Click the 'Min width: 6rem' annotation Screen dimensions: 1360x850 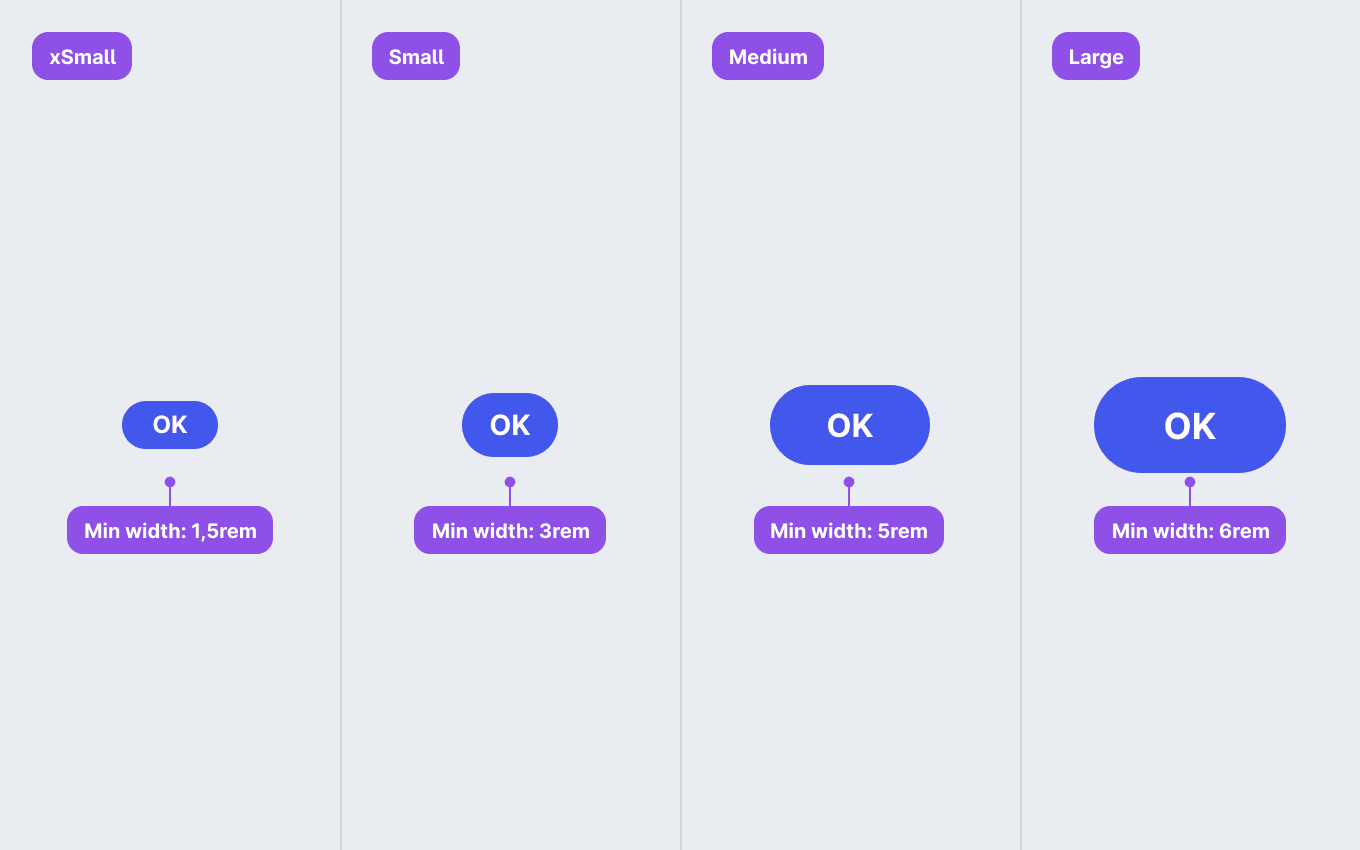1190,530
